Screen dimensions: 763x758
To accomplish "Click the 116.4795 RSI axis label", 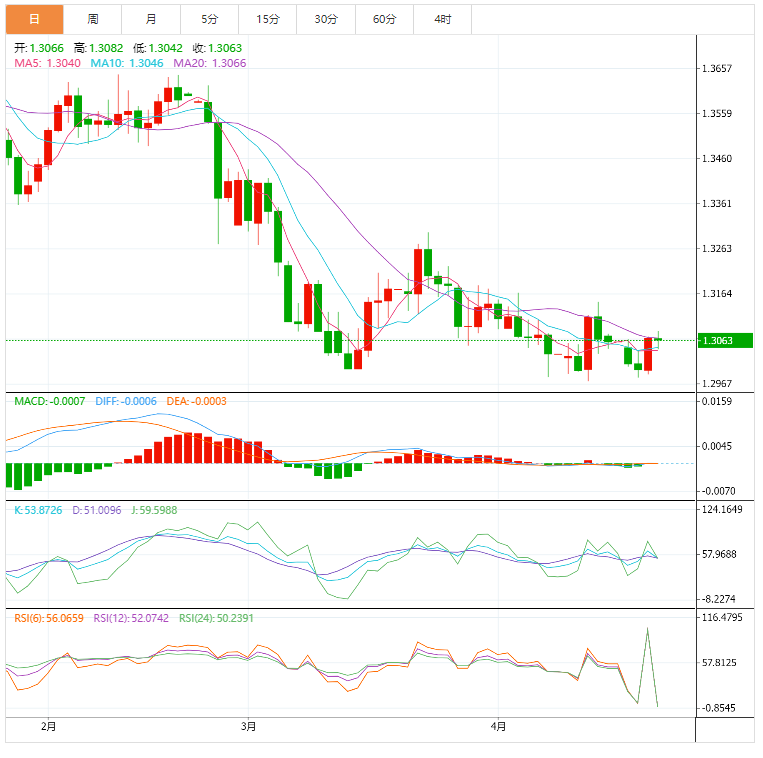I will click(722, 618).
